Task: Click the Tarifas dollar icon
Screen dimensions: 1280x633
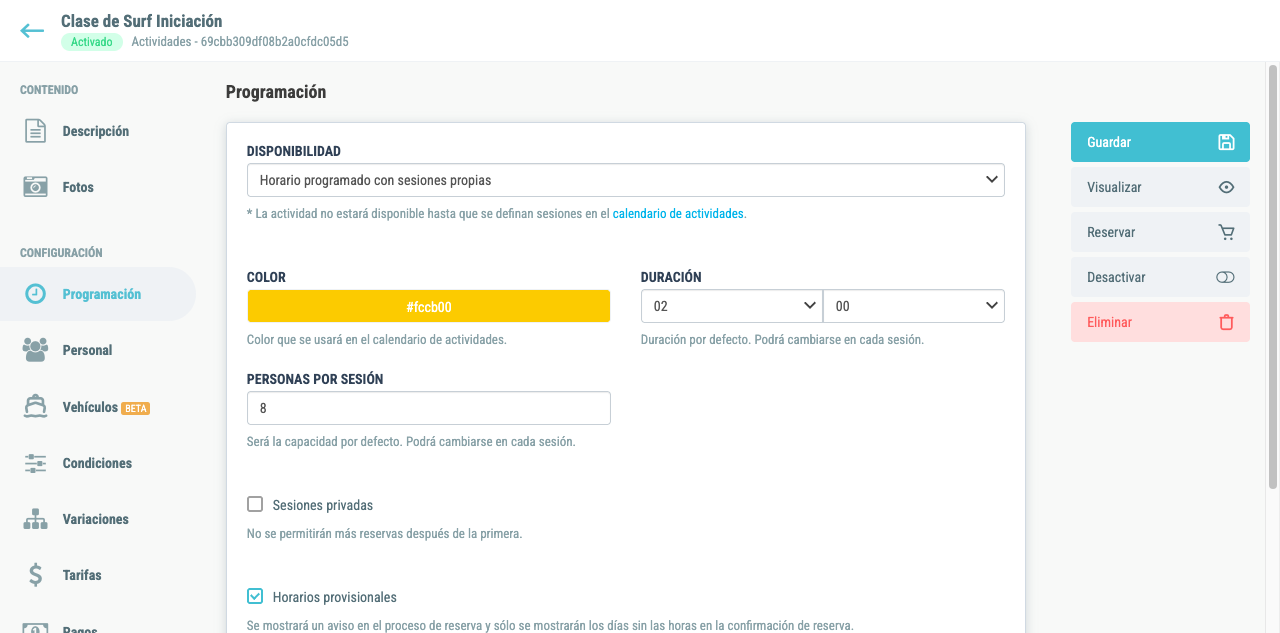Action: pyautogui.click(x=36, y=575)
